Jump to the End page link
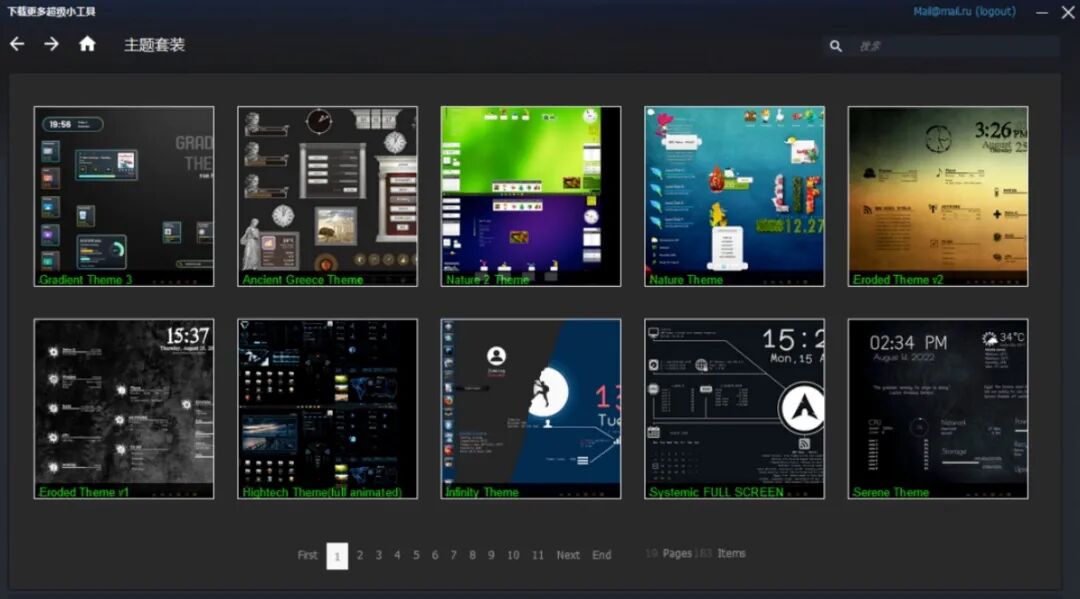This screenshot has width=1080, height=599. click(601, 555)
